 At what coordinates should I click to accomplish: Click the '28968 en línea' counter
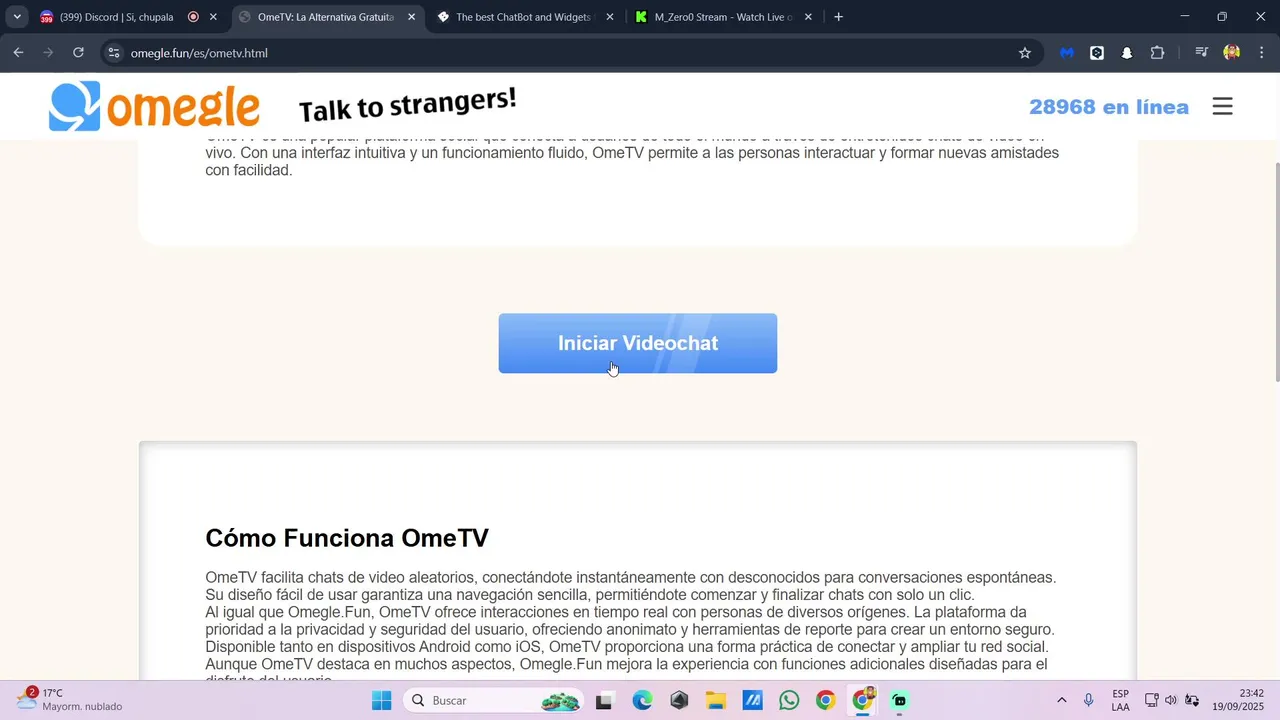[1109, 107]
